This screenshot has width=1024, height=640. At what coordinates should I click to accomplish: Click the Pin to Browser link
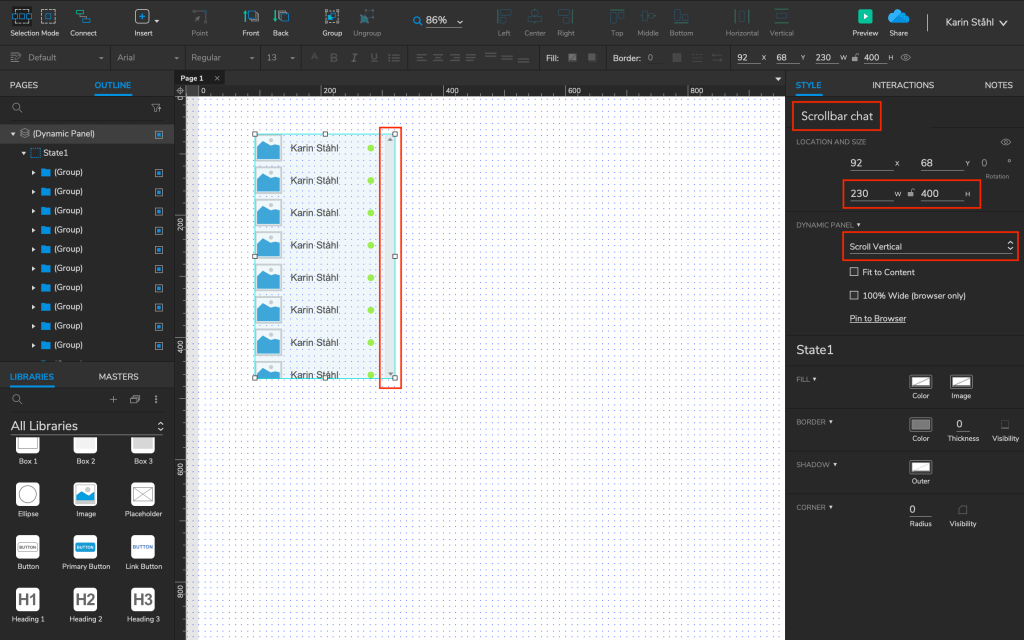[877, 319]
